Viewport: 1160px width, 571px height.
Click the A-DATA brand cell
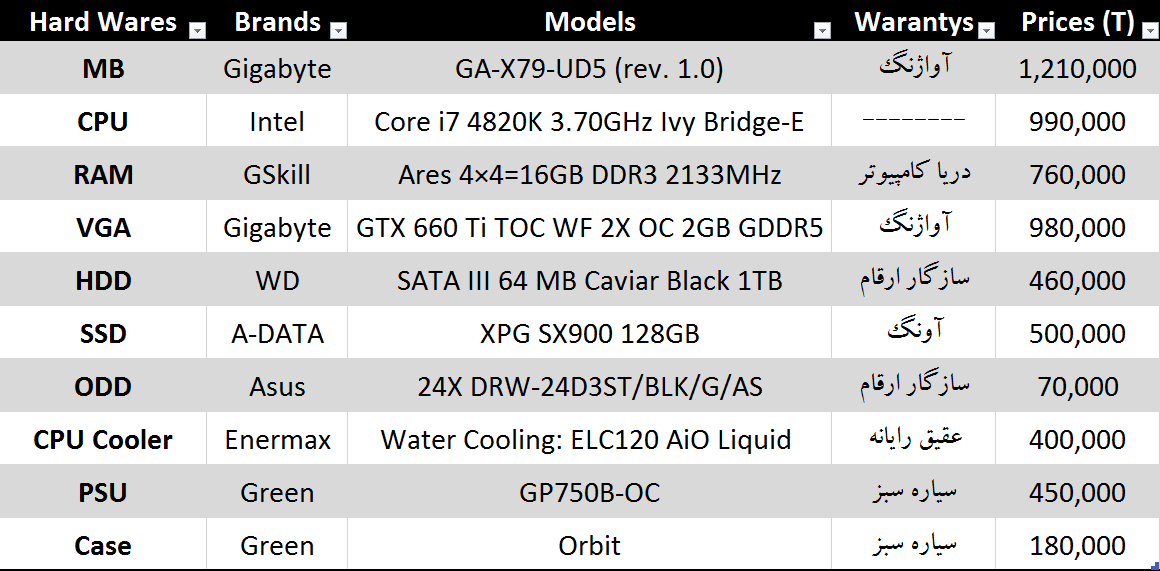(x=277, y=334)
